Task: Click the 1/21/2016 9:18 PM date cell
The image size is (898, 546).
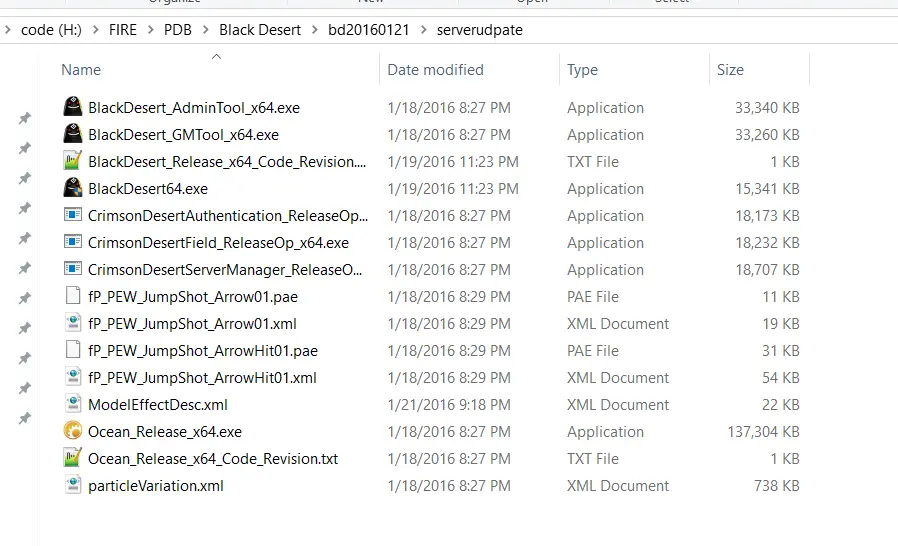Action: [448, 404]
